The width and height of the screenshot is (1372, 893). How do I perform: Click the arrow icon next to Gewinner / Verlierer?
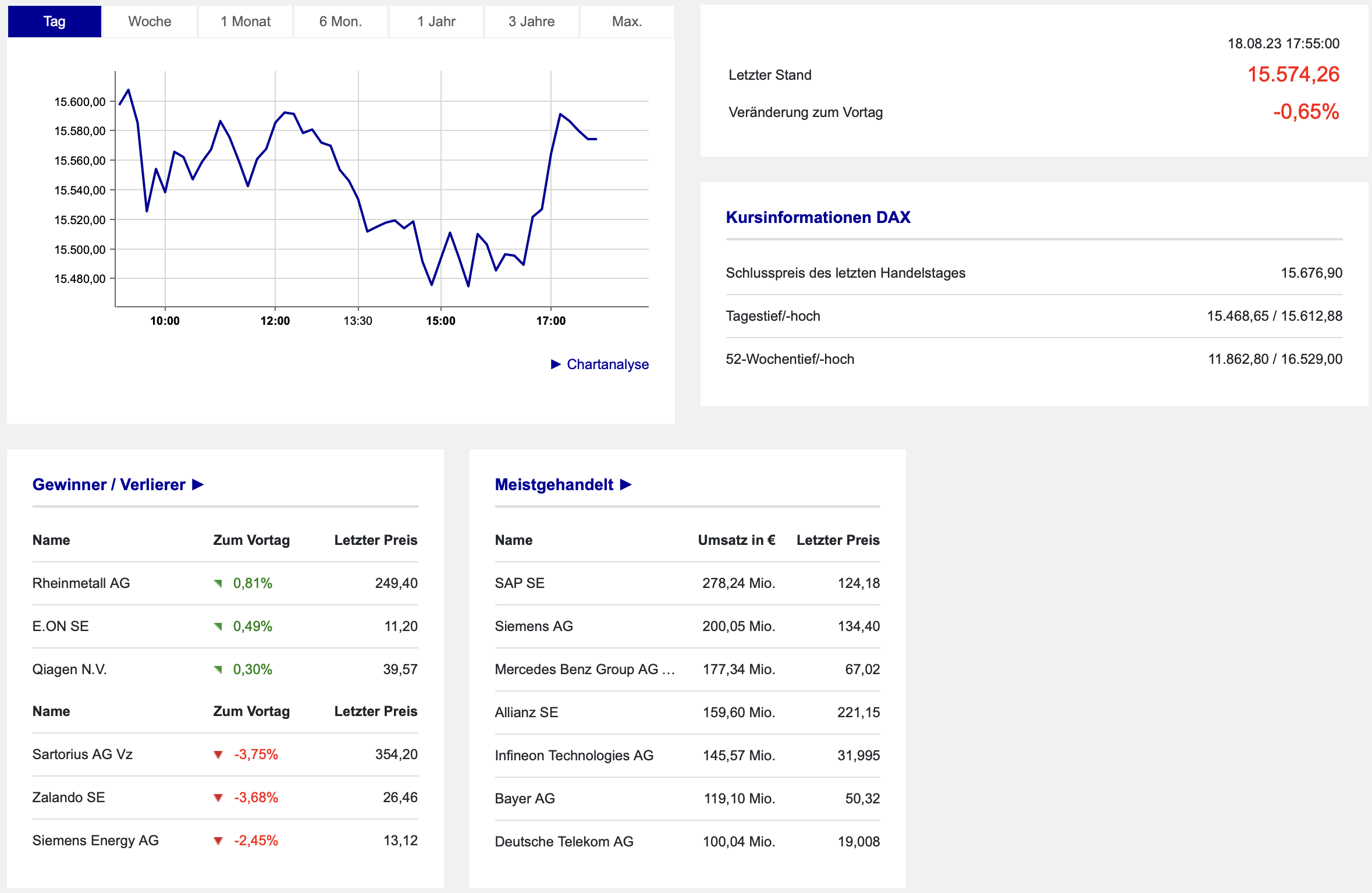pos(198,484)
